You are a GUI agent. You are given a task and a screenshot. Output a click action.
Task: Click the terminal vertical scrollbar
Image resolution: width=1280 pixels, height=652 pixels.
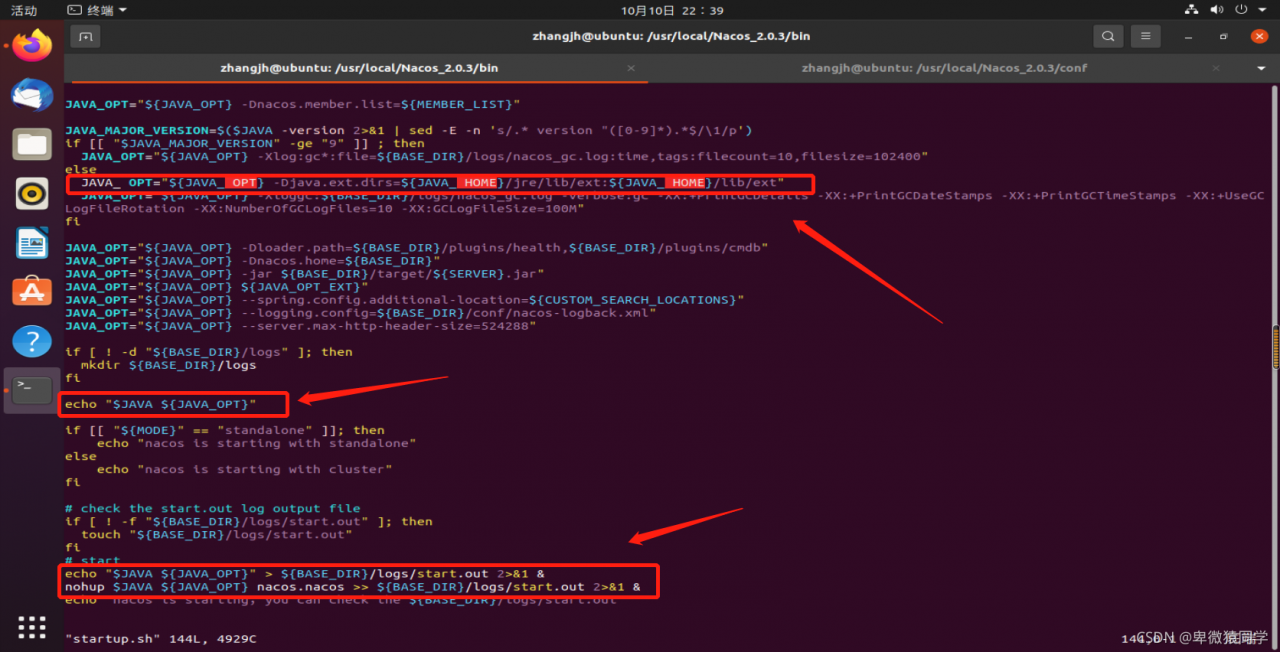[1275, 347]
